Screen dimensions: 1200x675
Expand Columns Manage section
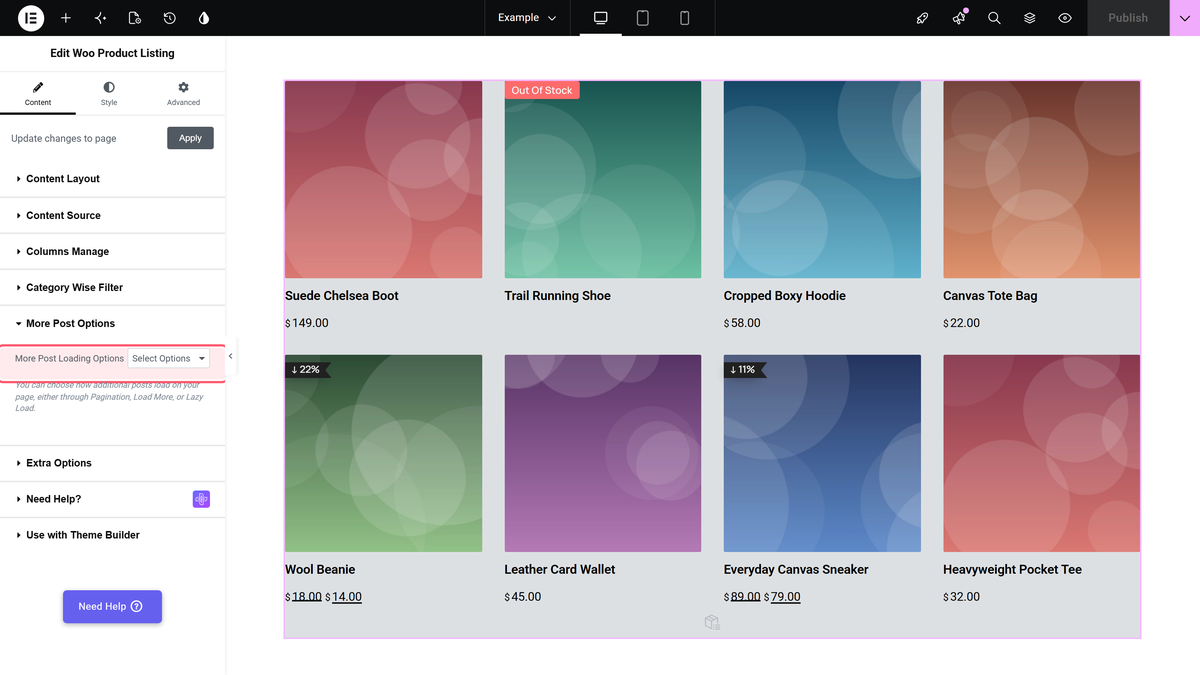[113, 251]
